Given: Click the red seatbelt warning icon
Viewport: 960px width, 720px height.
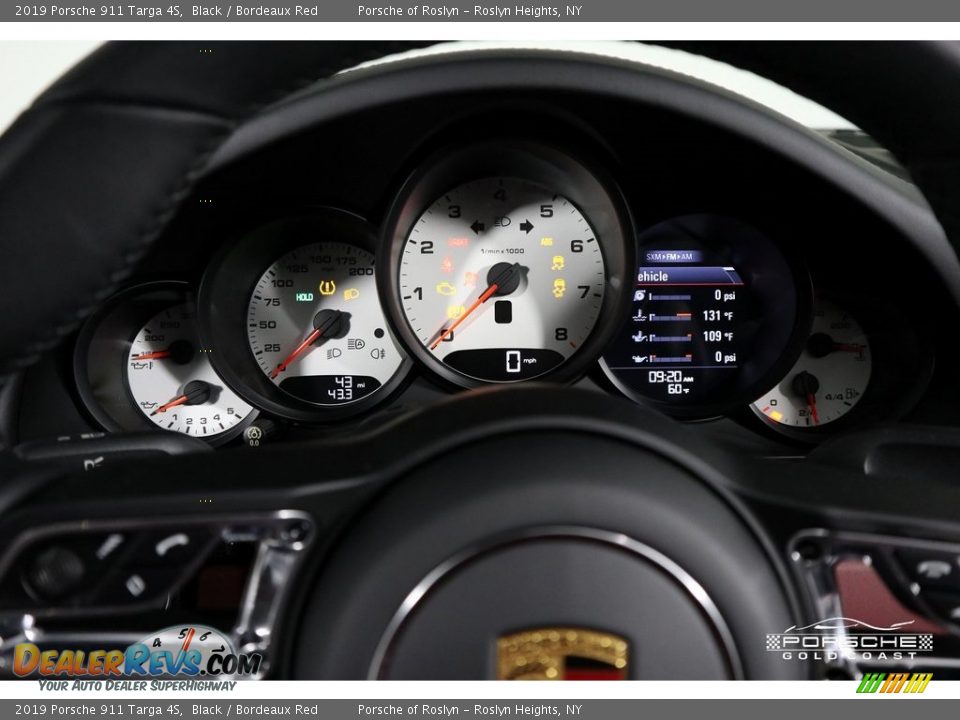Looking at the screenshot, I should (446, 265).
